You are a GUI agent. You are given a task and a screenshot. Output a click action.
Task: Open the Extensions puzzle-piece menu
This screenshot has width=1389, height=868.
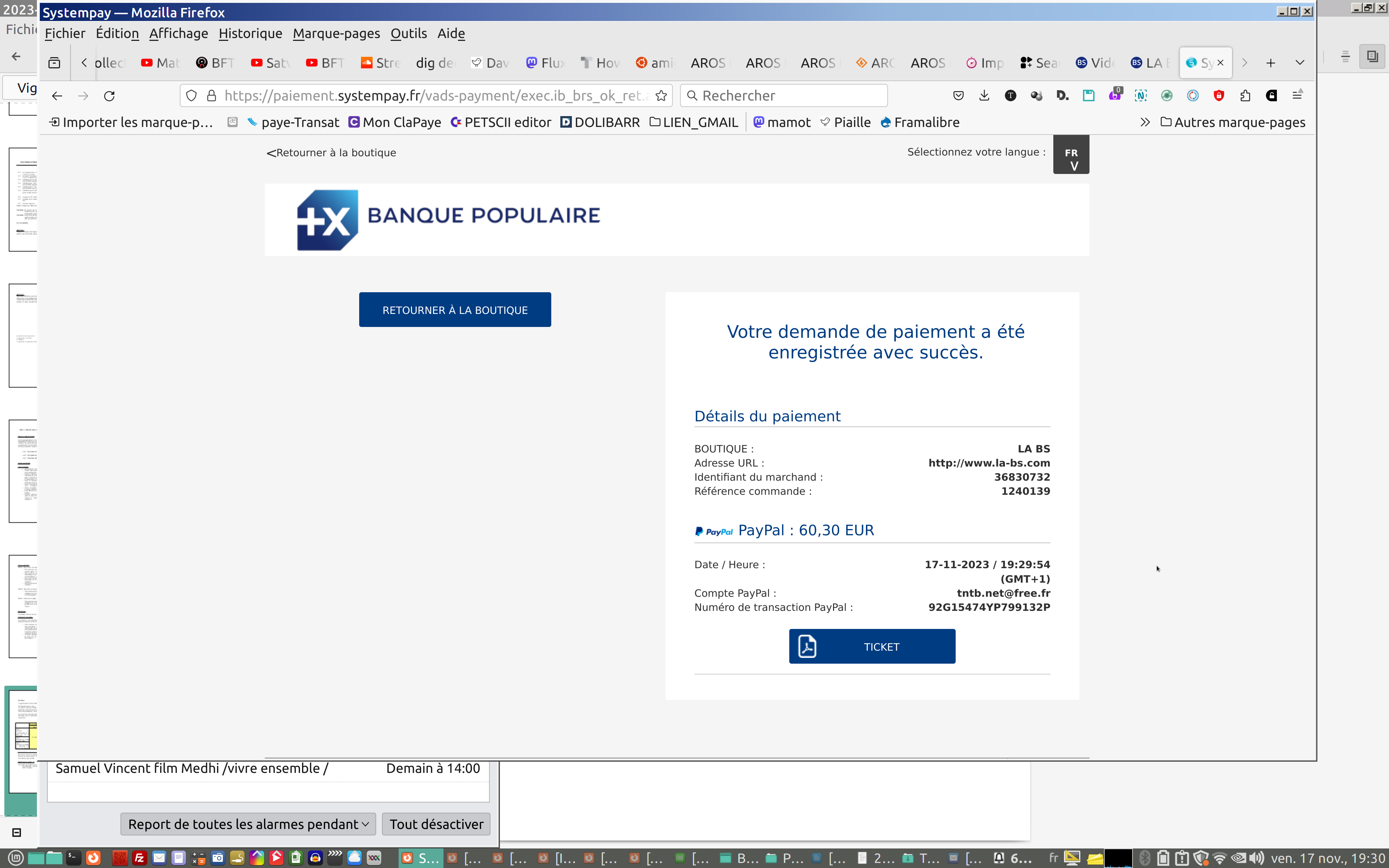click(1245, 96)
